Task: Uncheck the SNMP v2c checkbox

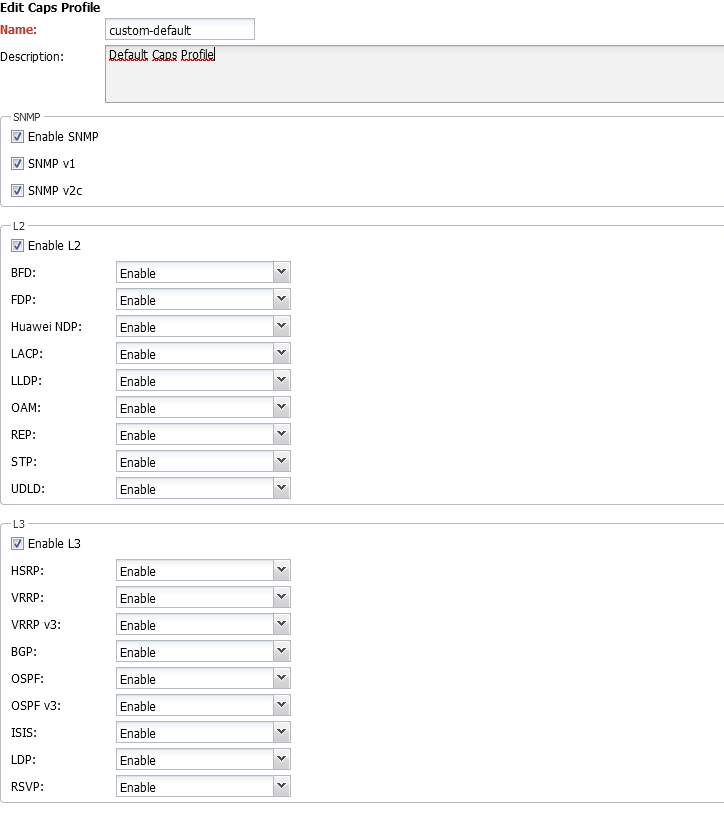Action: [18, 191]
